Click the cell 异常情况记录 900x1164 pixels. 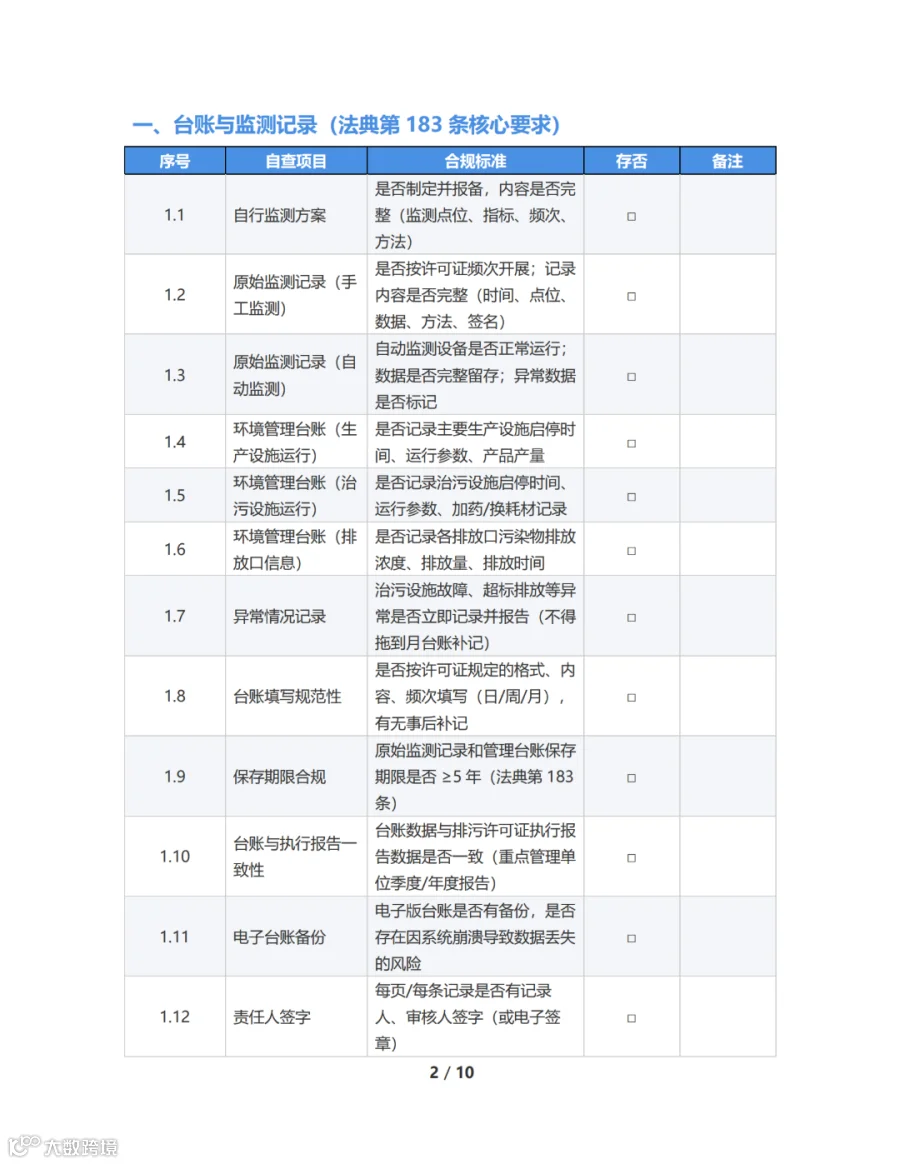click(x=296, y=616)
